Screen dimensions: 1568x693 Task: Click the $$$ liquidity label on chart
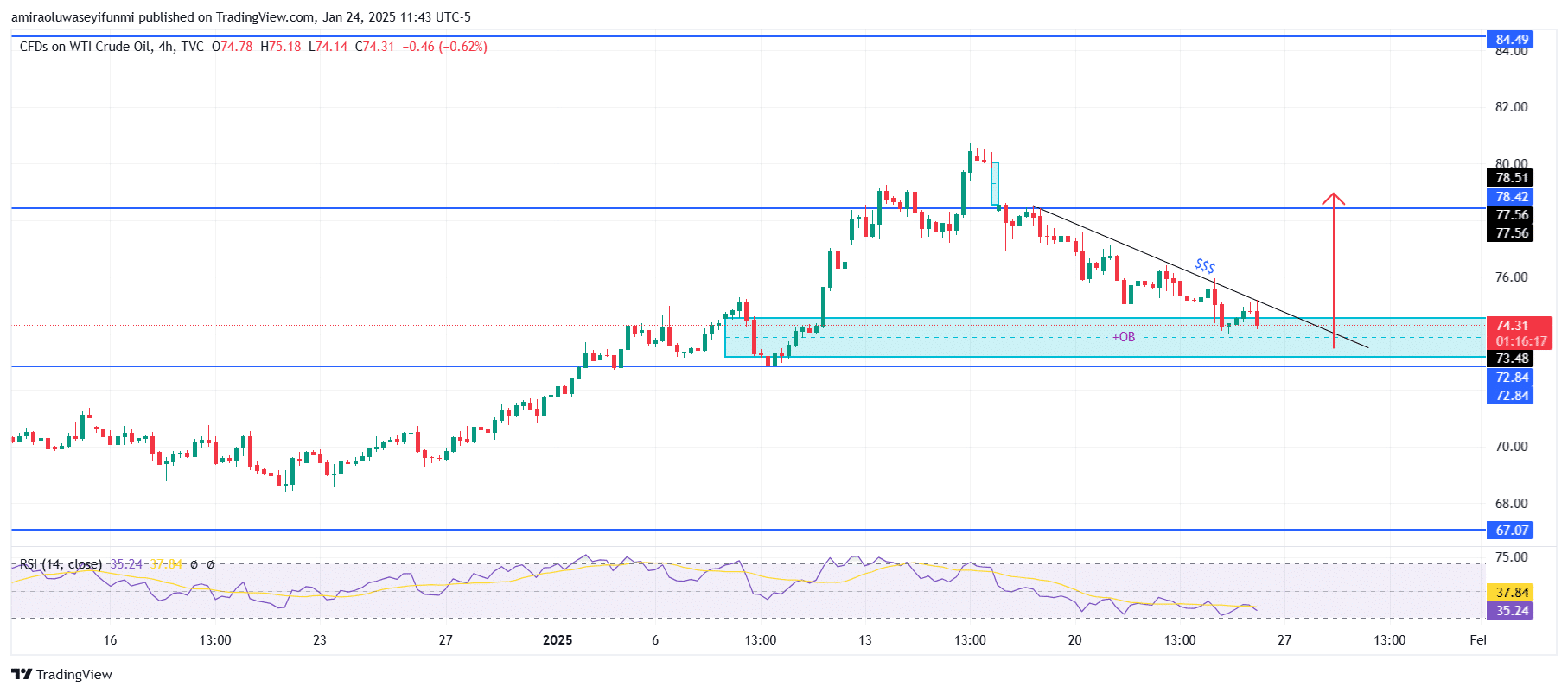tap(1205, 266)
